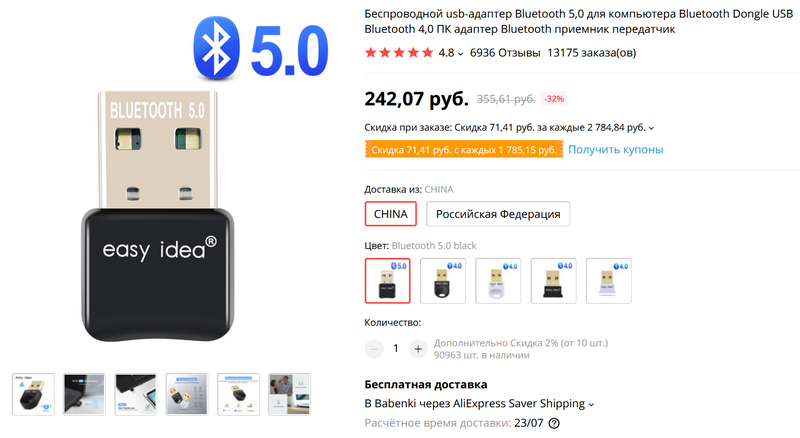Choose the second color option, black Bluetooth 4.0
This screenshot has width=800, height=438.
[443, 281]
